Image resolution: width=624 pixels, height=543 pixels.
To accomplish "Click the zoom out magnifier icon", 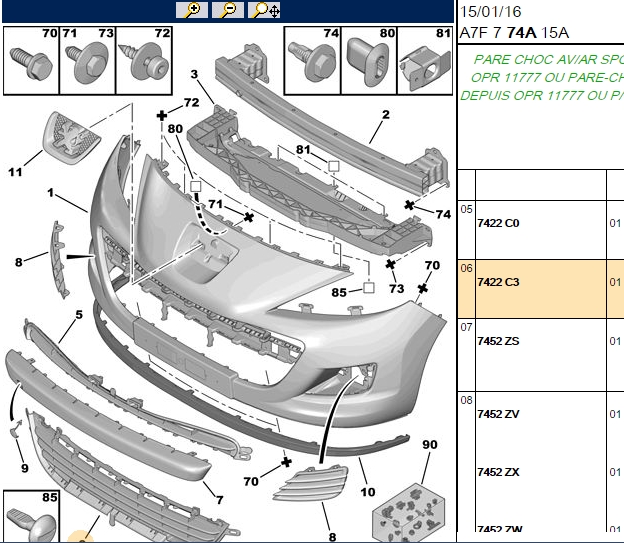I will tap(228, 10).
